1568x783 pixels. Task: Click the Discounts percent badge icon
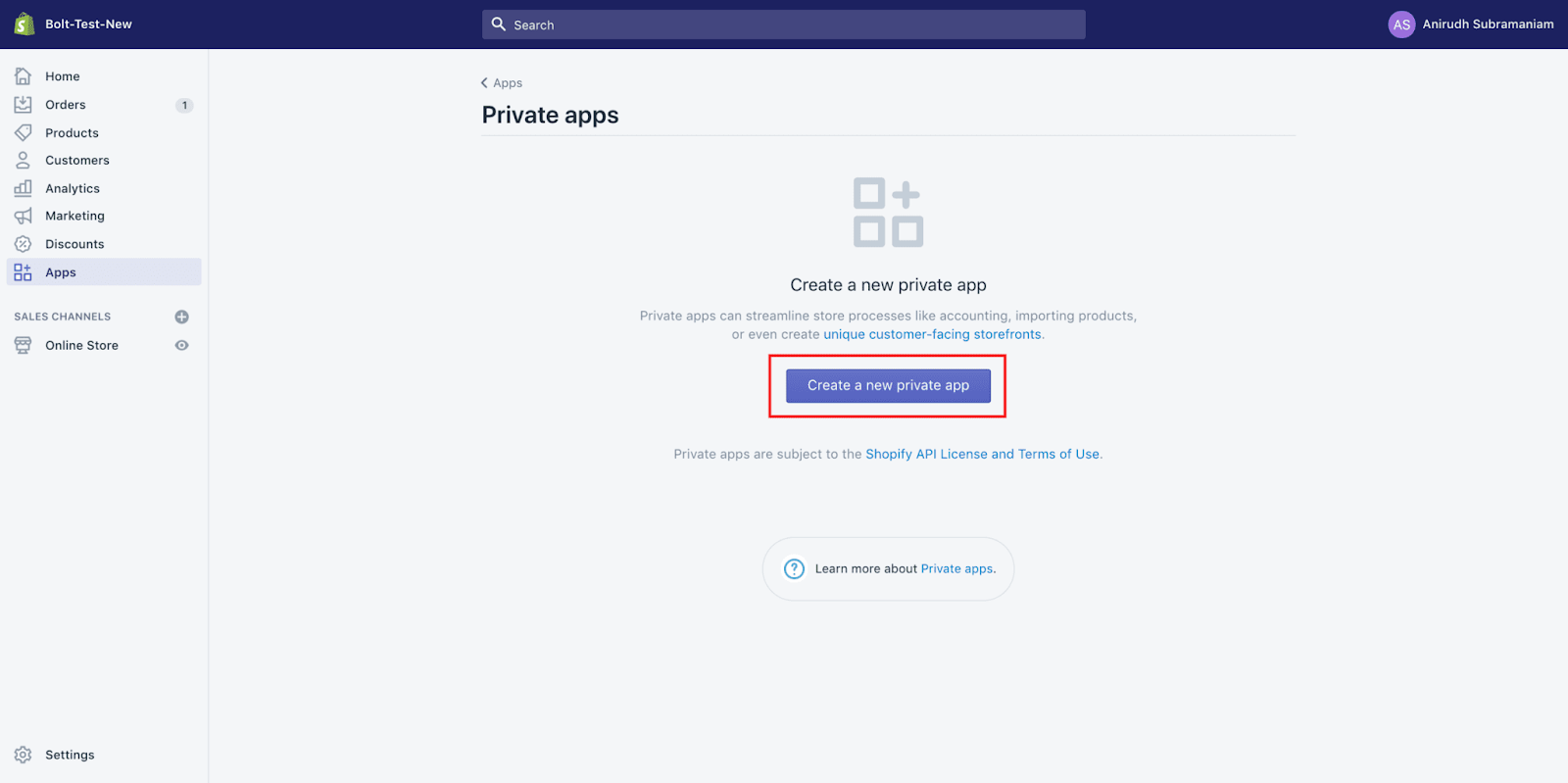pyautogui.click(x=23, y=244)
